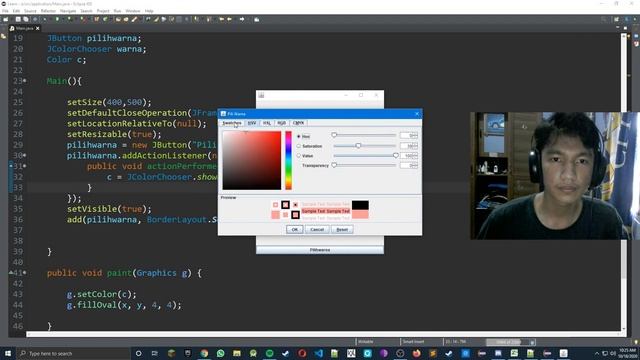
Task: Click the Transparency spinner field
Action: coord(409,166)
